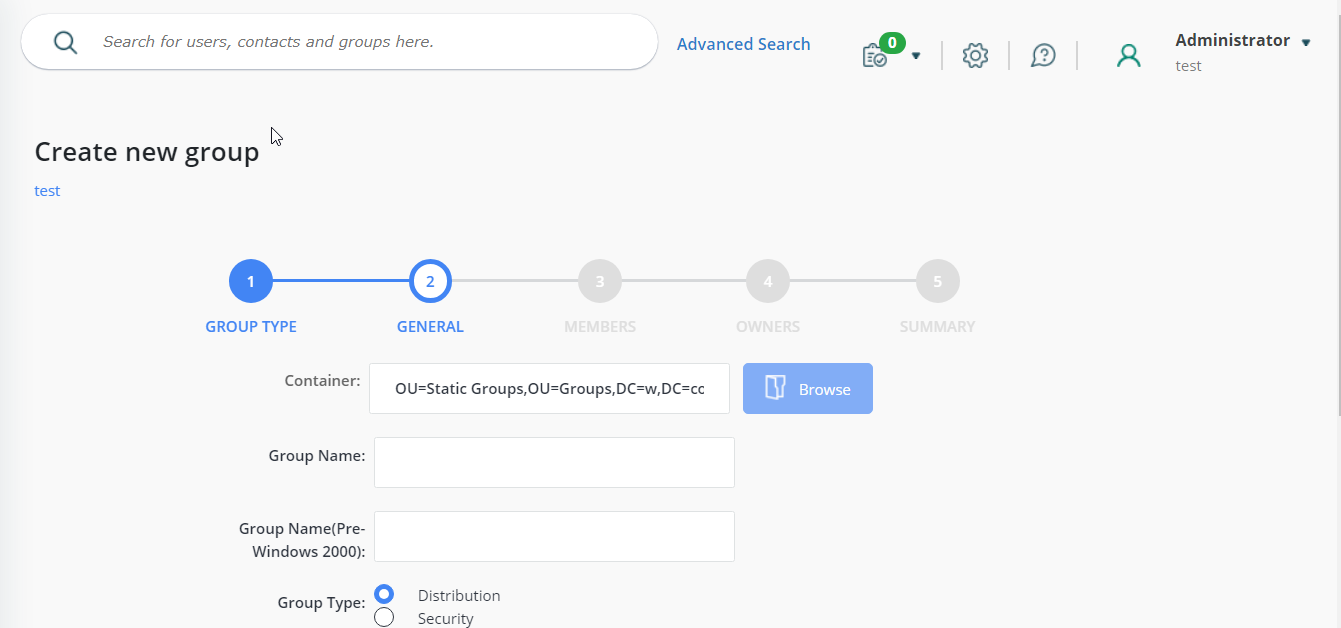This screenshot has width=1341, height=628.
Task: Click the Administrator profile icon
Action: coord(1129,55)
